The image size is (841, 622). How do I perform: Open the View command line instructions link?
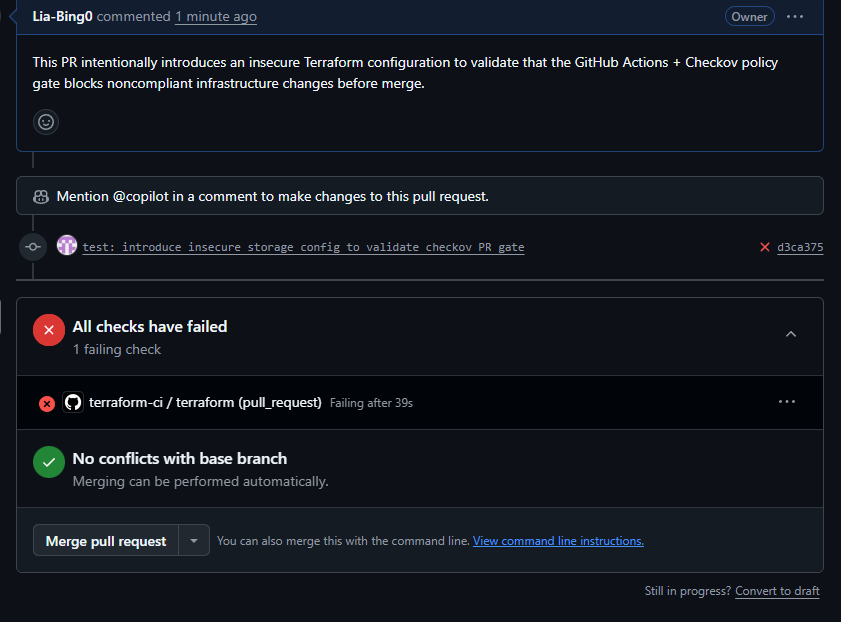click(x=558, y=541)
